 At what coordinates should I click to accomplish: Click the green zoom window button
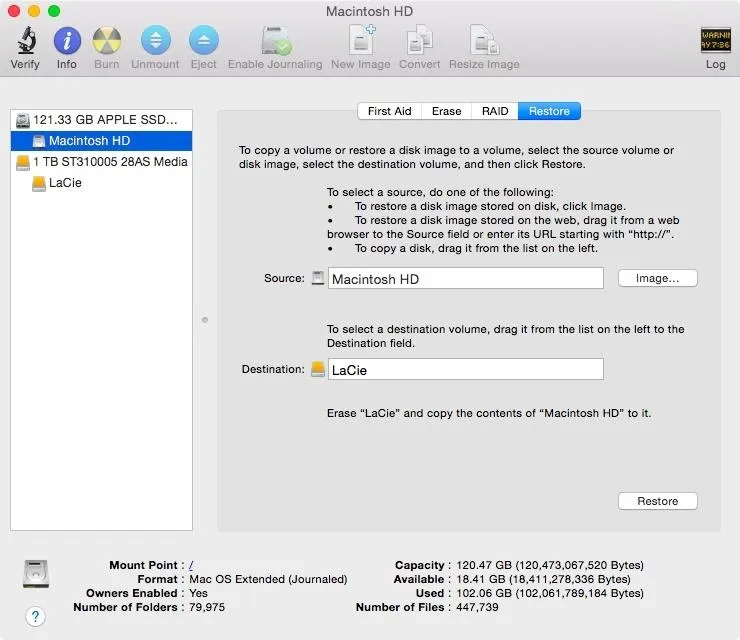[54, 11]
